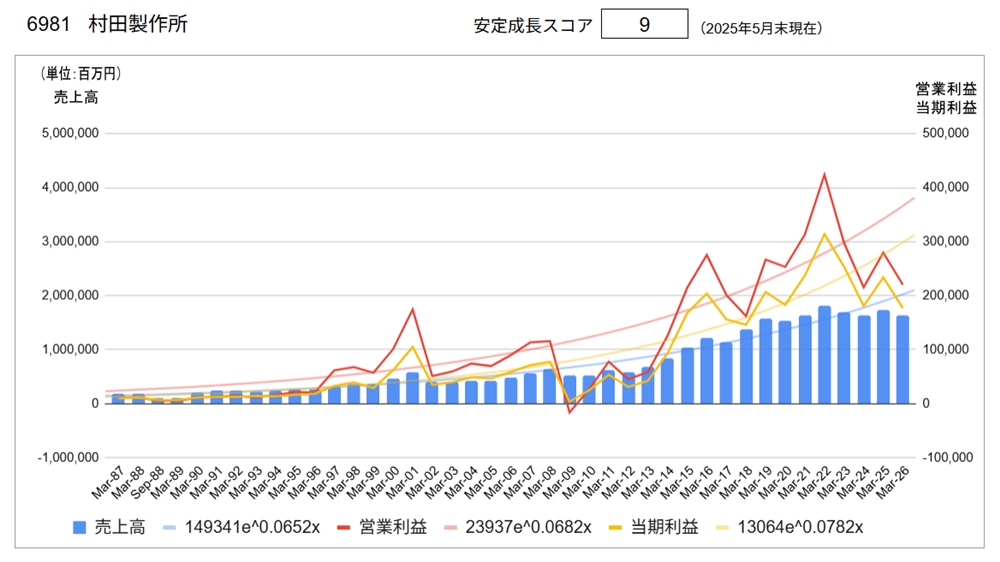Click the x-axis label Mar-22
Image resolution: width=1000 pixels, height=562 pixels.
[814, 482]
